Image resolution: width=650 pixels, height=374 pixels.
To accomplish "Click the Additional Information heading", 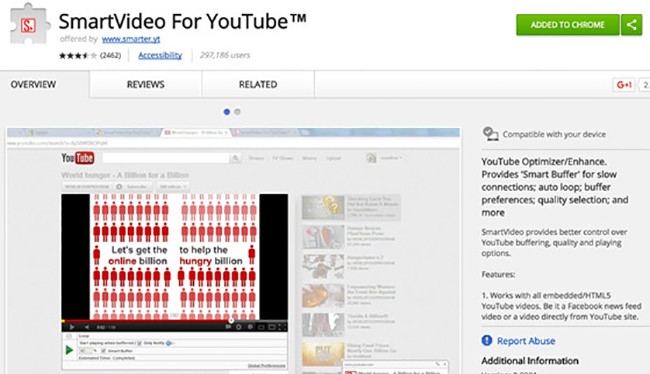I will tap(530, 361).
